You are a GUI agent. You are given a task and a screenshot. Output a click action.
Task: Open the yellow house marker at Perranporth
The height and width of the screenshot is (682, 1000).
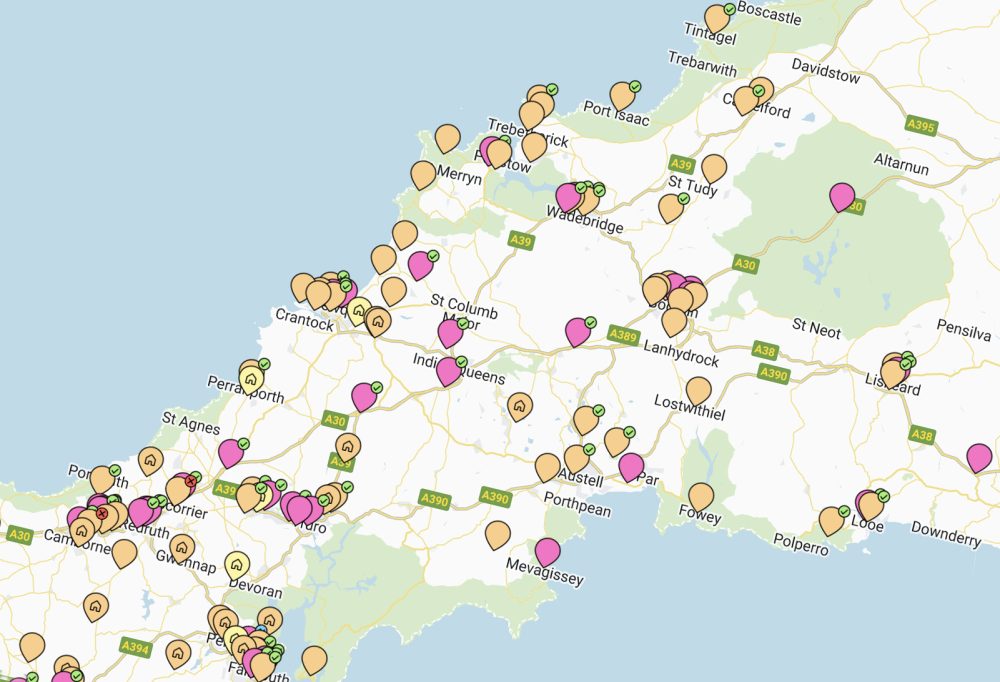click(x=250, y=380)
